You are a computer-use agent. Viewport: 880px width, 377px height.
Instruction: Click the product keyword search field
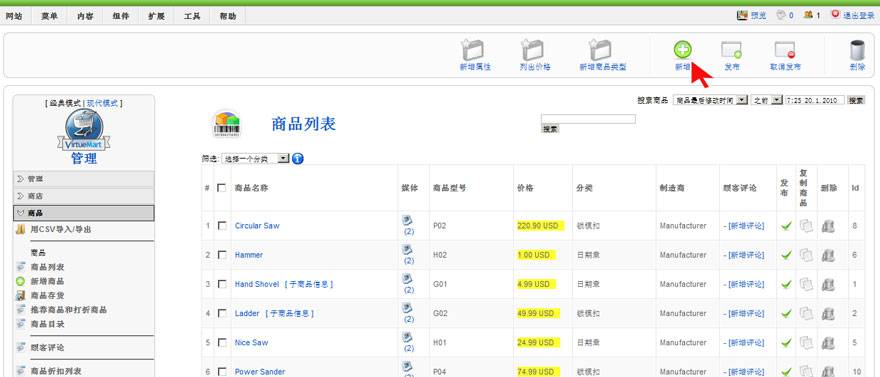pyautogui.click(x=588, y=119)
